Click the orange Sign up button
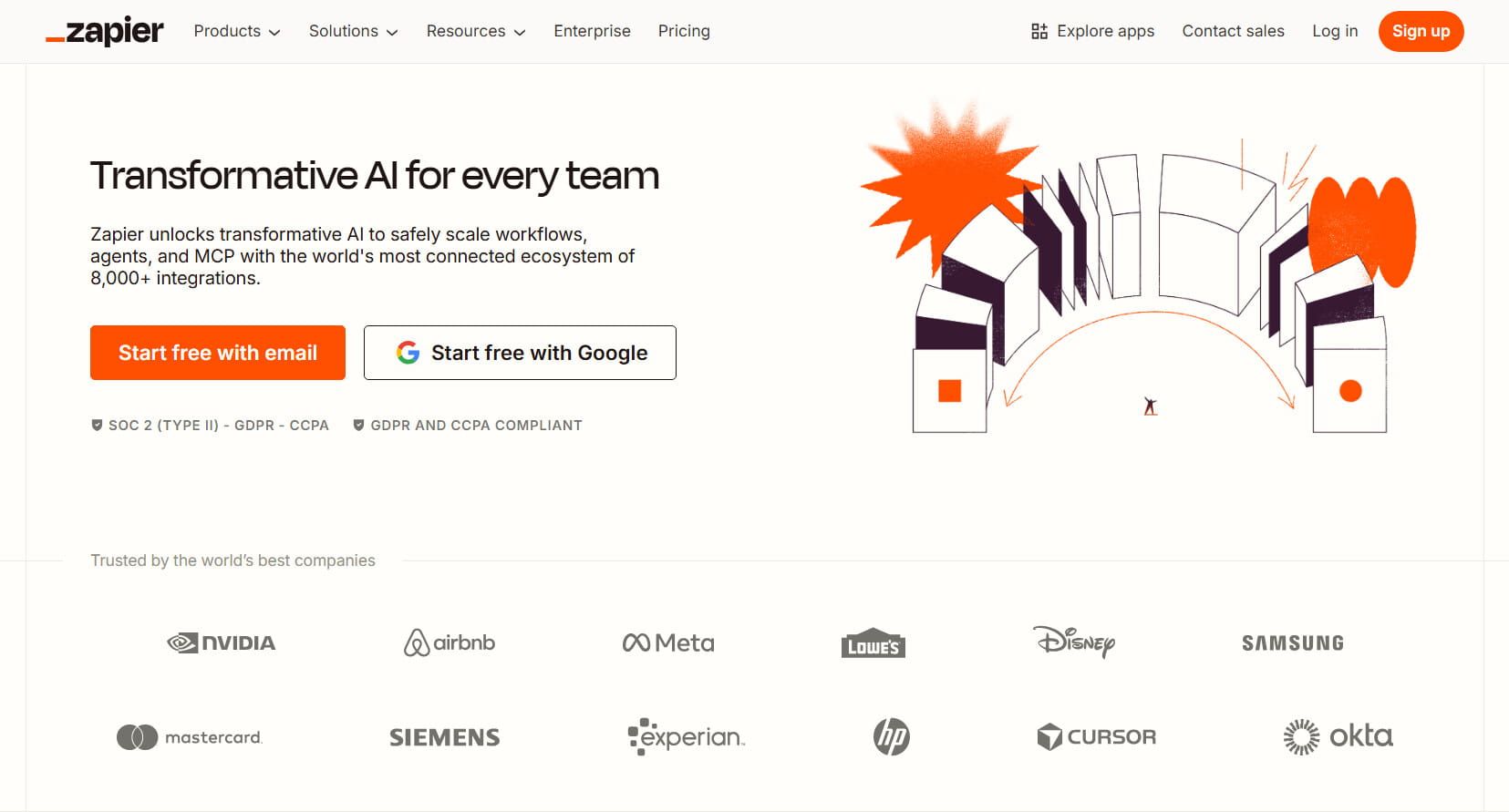 point(1421,31)
